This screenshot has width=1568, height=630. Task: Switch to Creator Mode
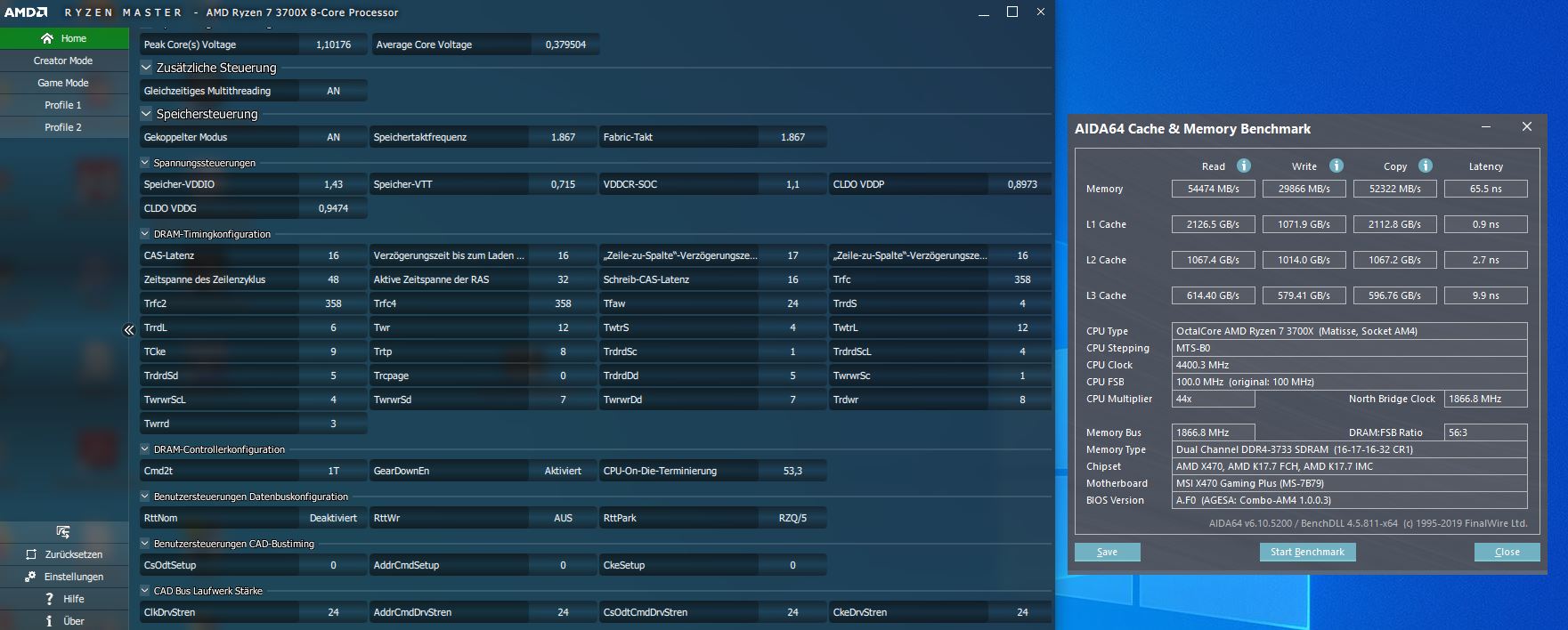63,61
